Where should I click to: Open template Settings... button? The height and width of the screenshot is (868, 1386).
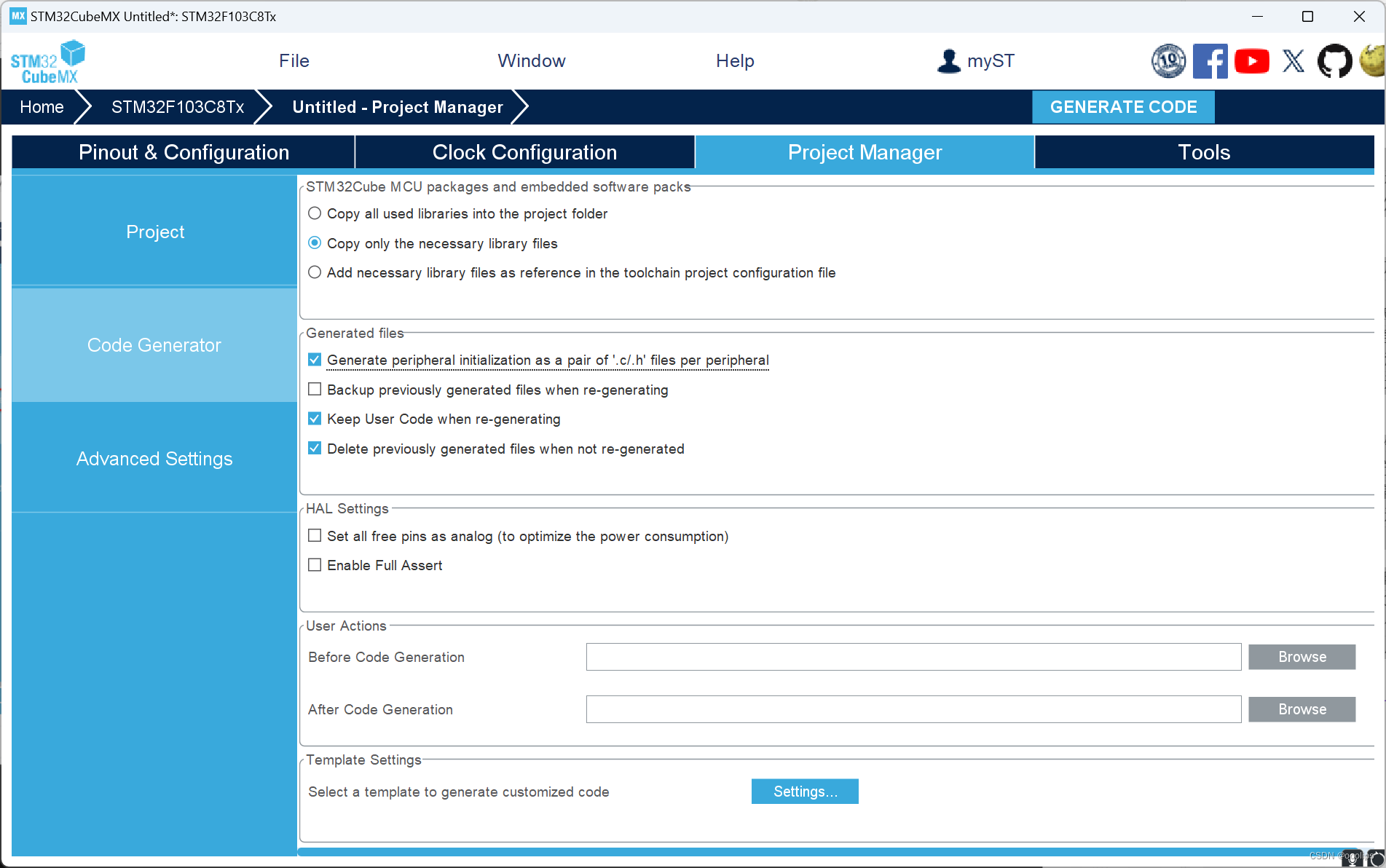[x=805, y=792]
